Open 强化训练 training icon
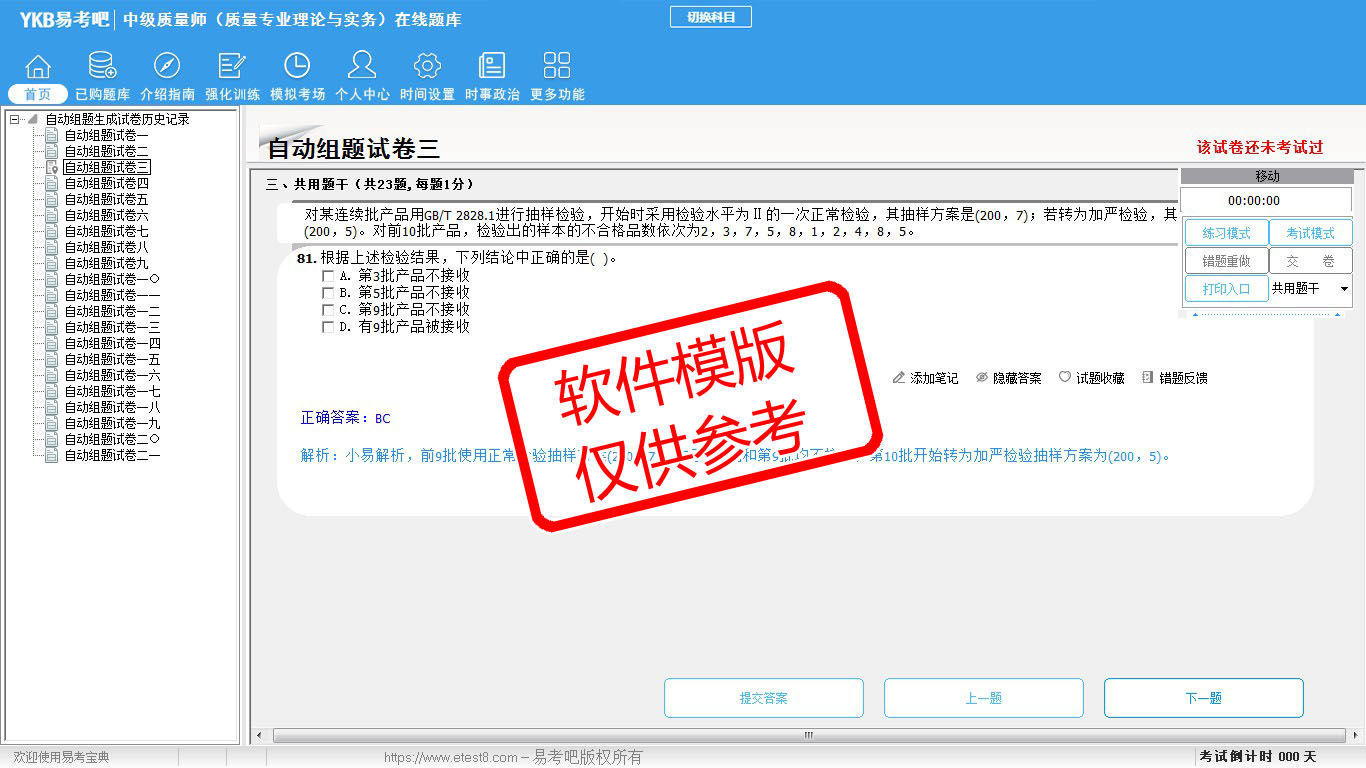 [x=232, y=67]
